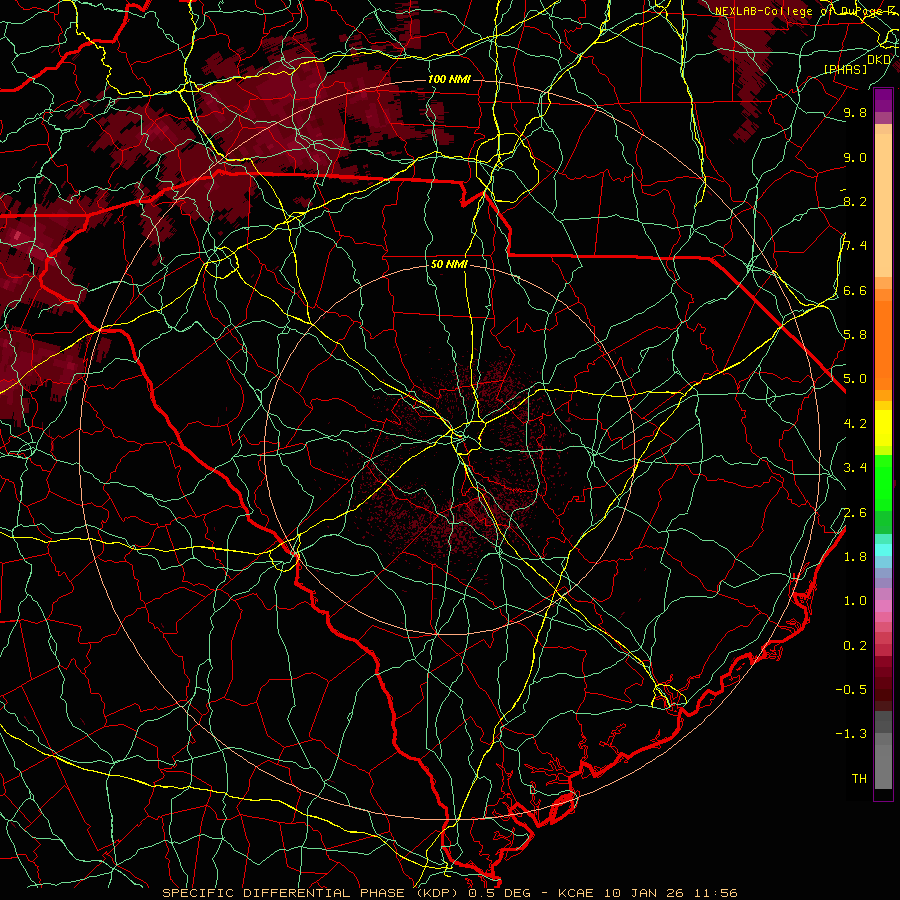This screenshot has width=900, height=900.
Task: Click the 9.8 legend value
Action: point(855,112)
